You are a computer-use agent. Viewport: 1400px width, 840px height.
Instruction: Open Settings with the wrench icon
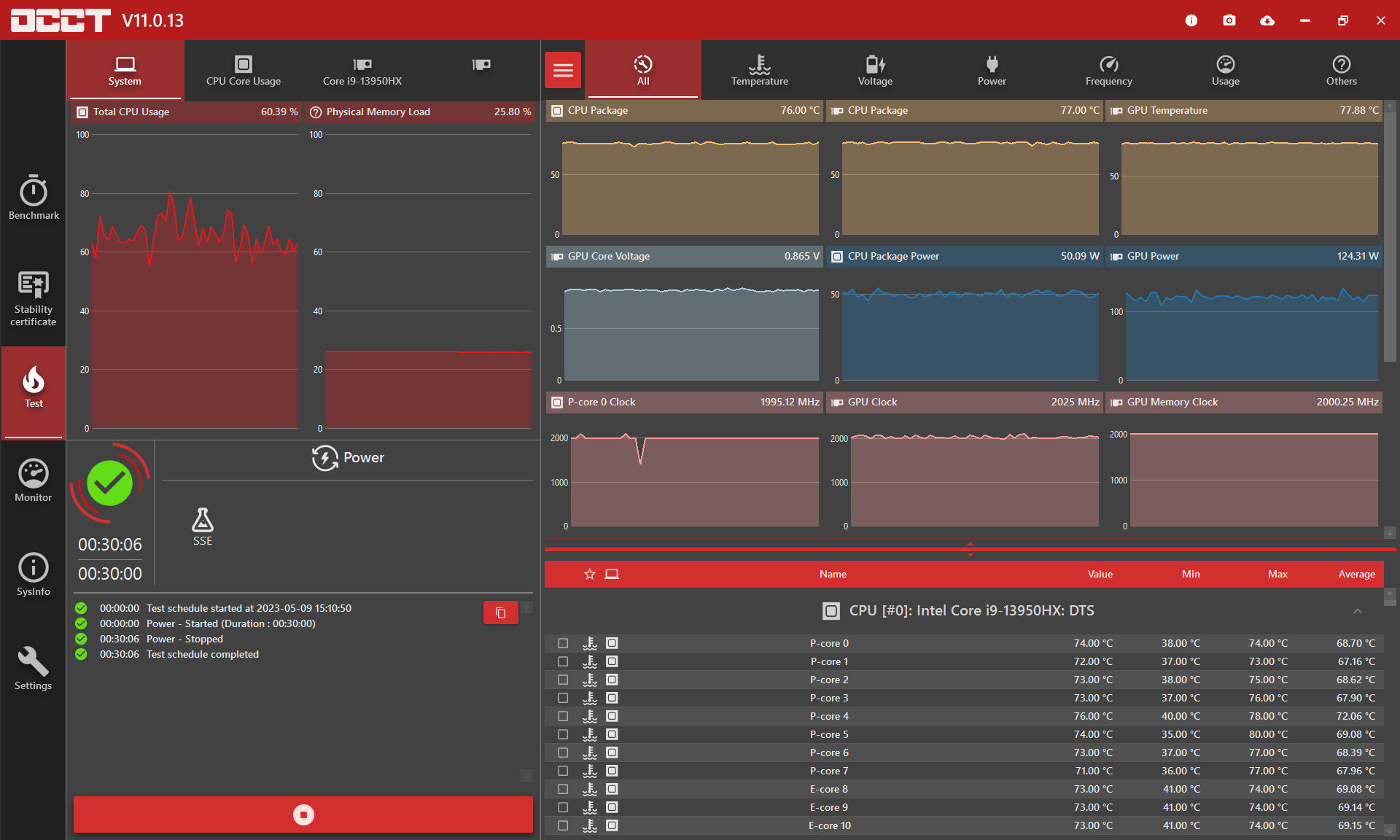tap(34, 668)
